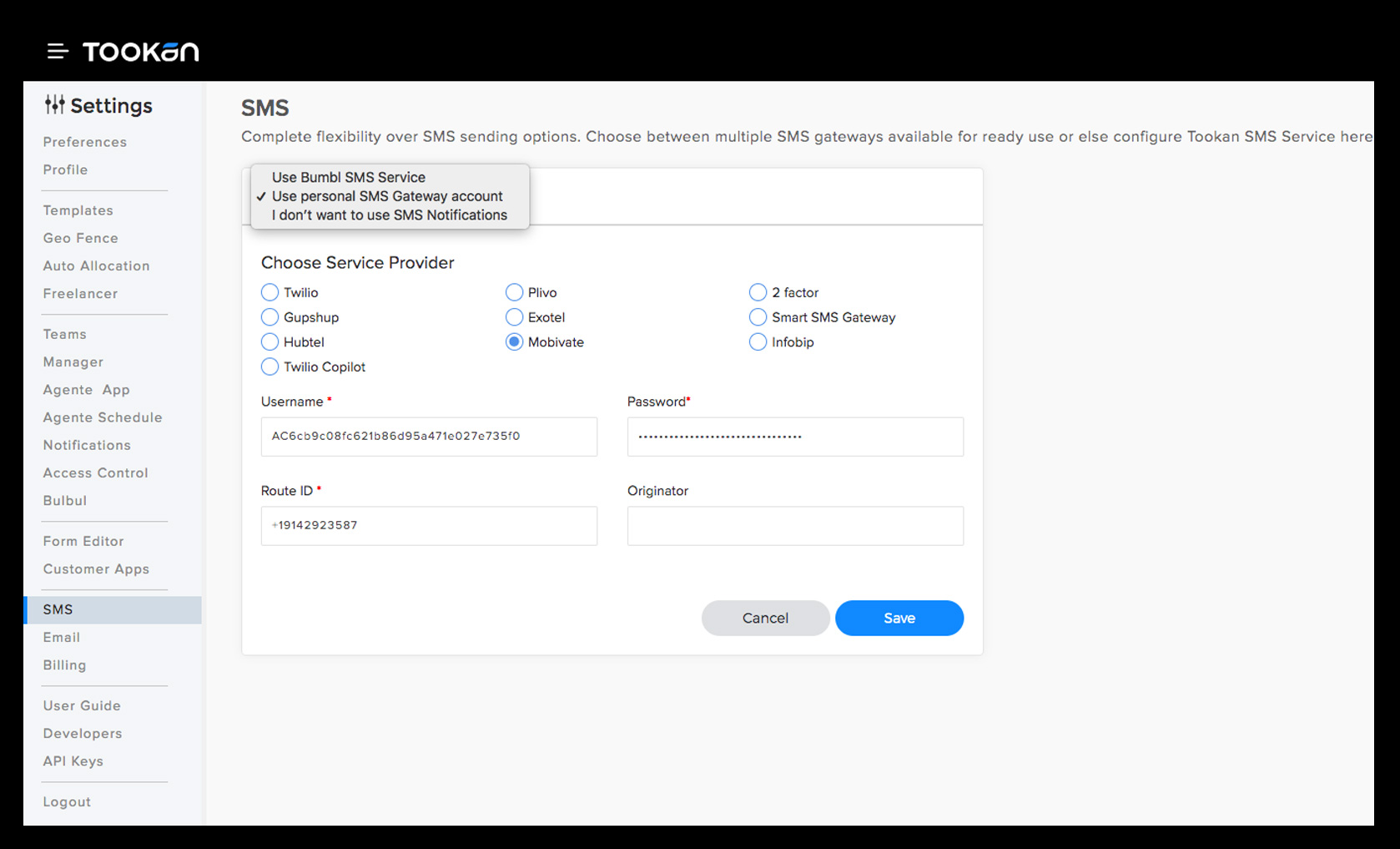Click inside the Originator input field
The height and width of the screenshot is (849, 1400).
tap(794, 526)
